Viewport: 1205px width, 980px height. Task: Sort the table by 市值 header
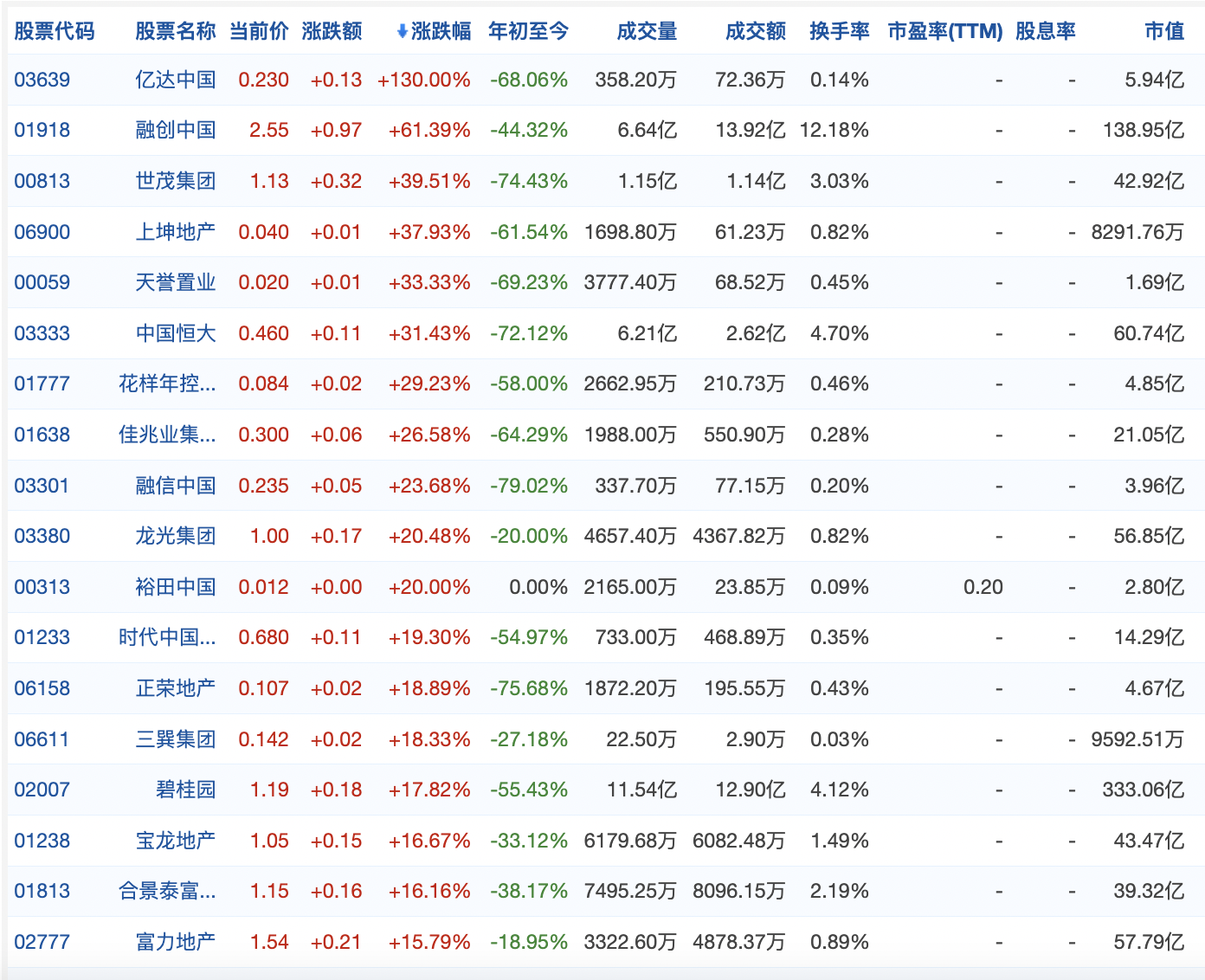coord(1164,32)
